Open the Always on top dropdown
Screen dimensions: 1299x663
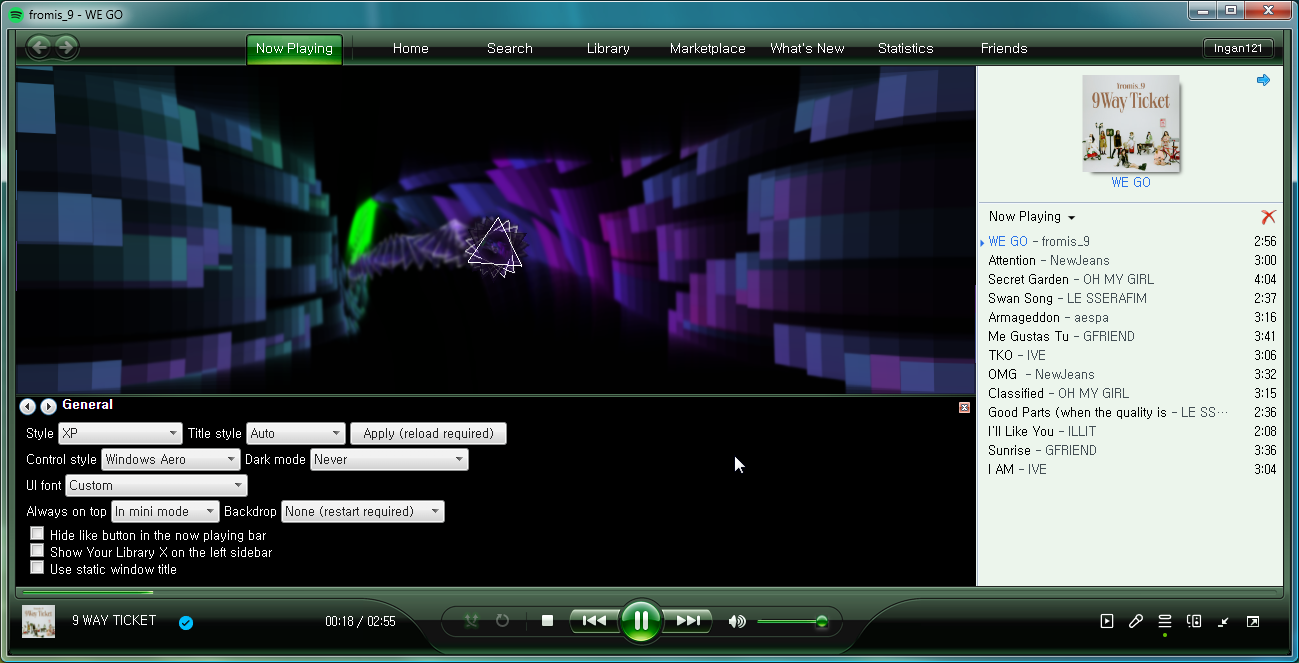(165, 512)
